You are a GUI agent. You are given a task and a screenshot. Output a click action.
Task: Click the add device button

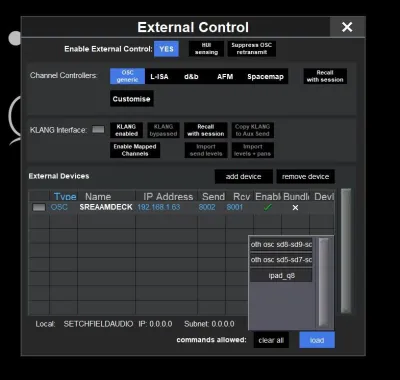[x=244, y=177]
